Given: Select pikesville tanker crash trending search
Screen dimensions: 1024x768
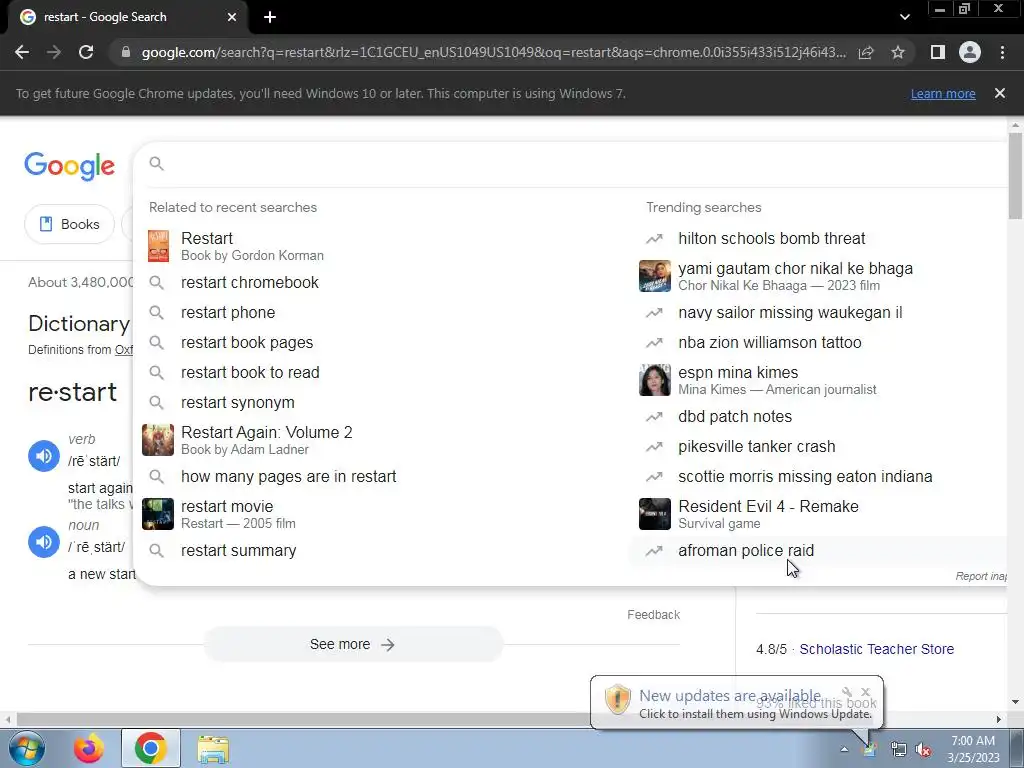Looking at the screenshot, I should coord(820,446).
